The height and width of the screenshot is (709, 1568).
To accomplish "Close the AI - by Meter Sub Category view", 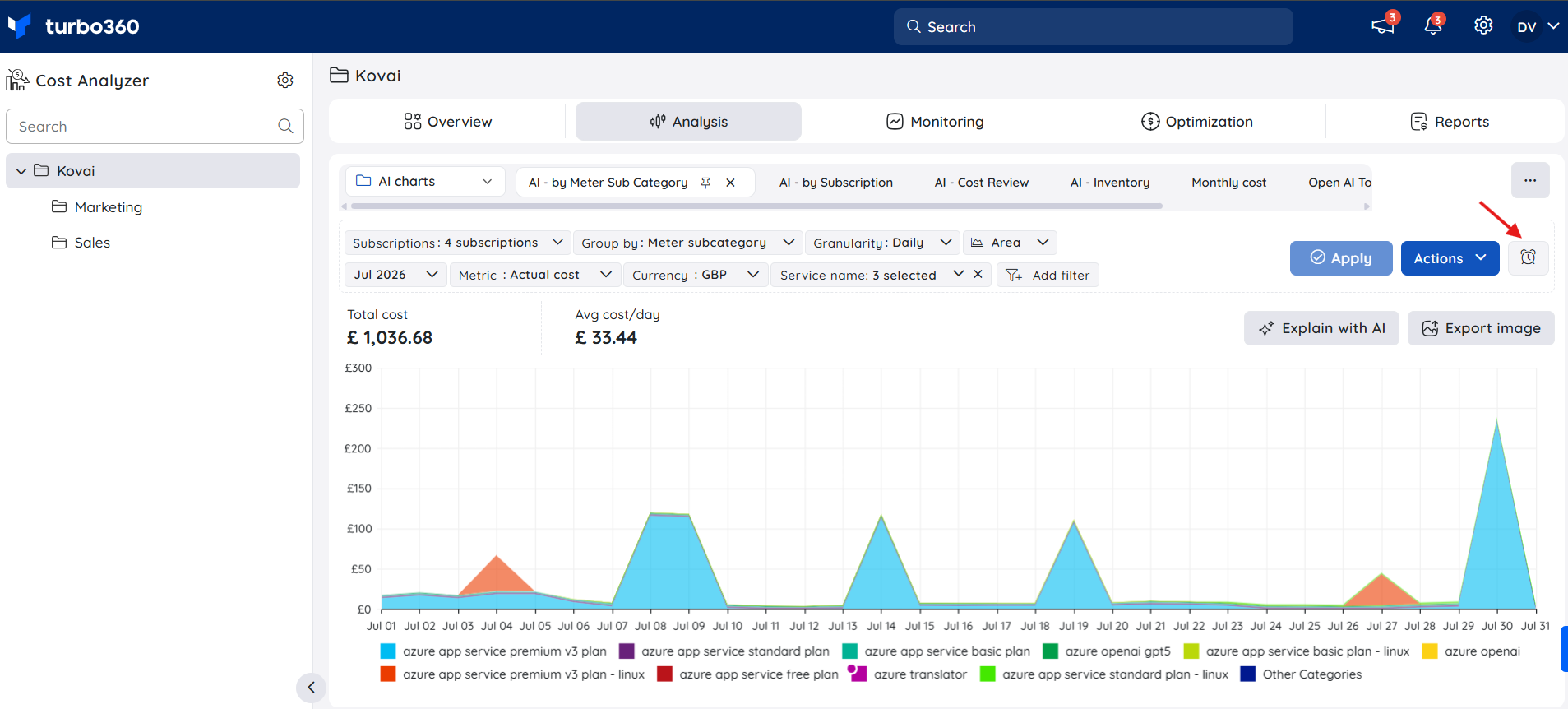I will pos(730,183).
